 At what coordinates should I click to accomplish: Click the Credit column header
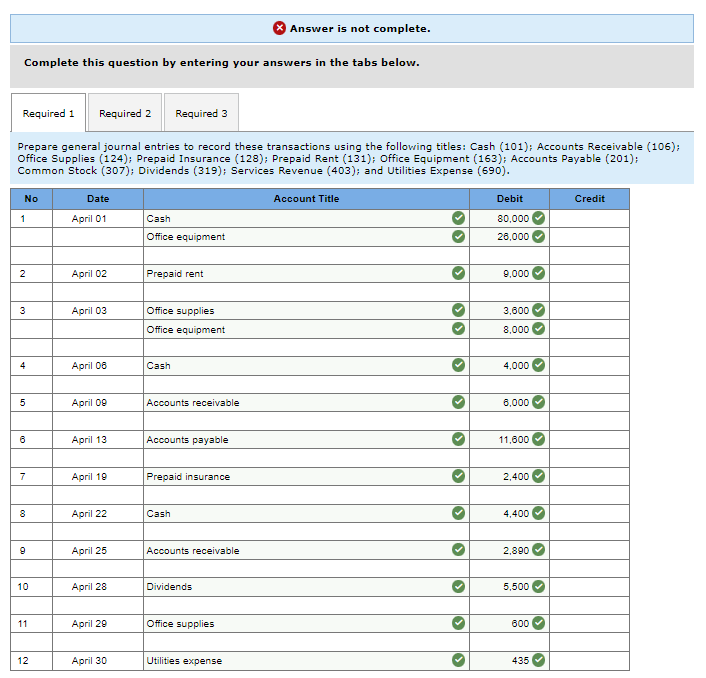tap(589, 199)
